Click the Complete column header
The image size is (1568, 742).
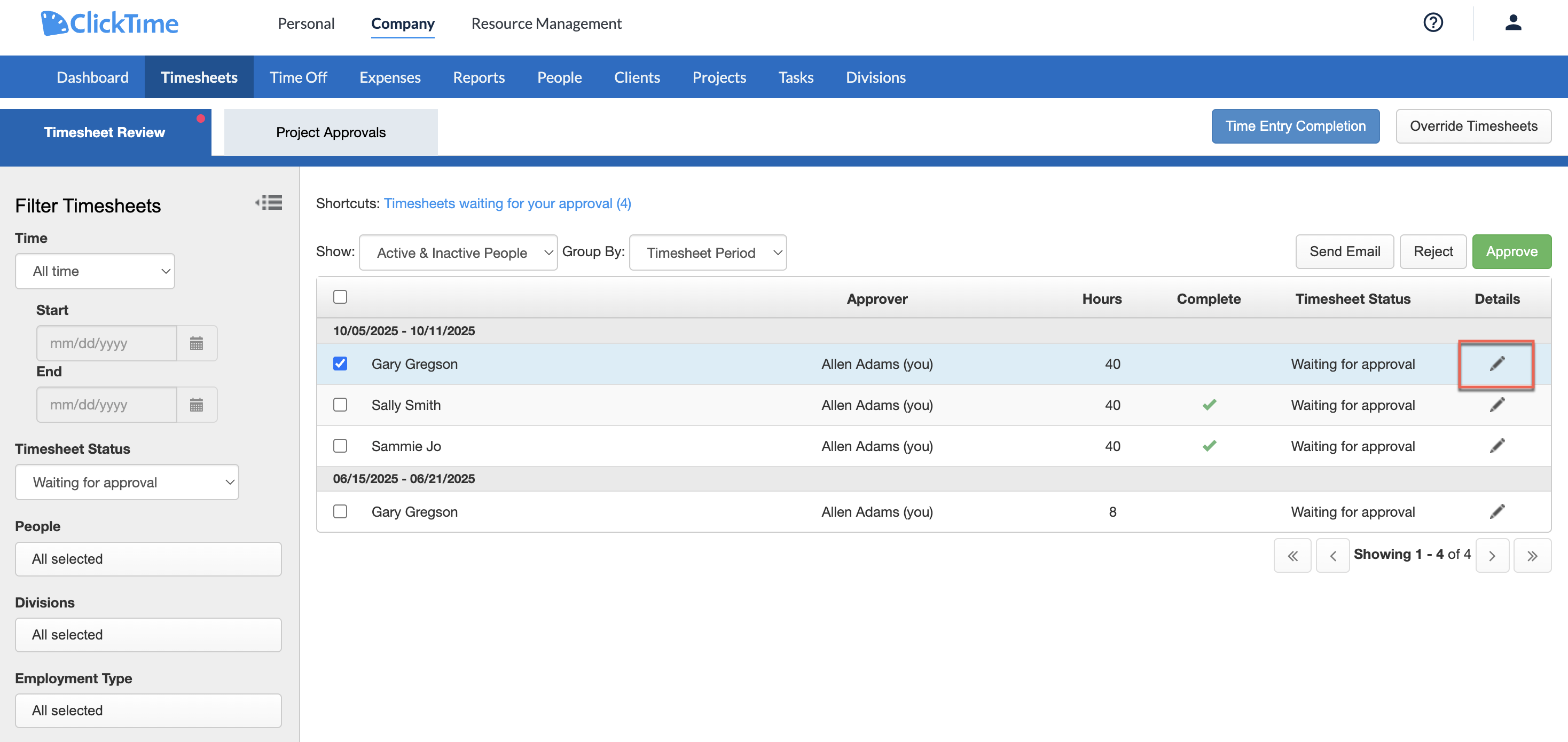click(1208, 298)
